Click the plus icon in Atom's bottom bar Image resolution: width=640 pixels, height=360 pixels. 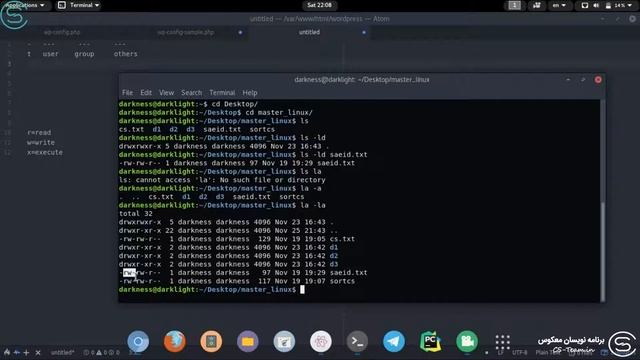pos(27,352)
